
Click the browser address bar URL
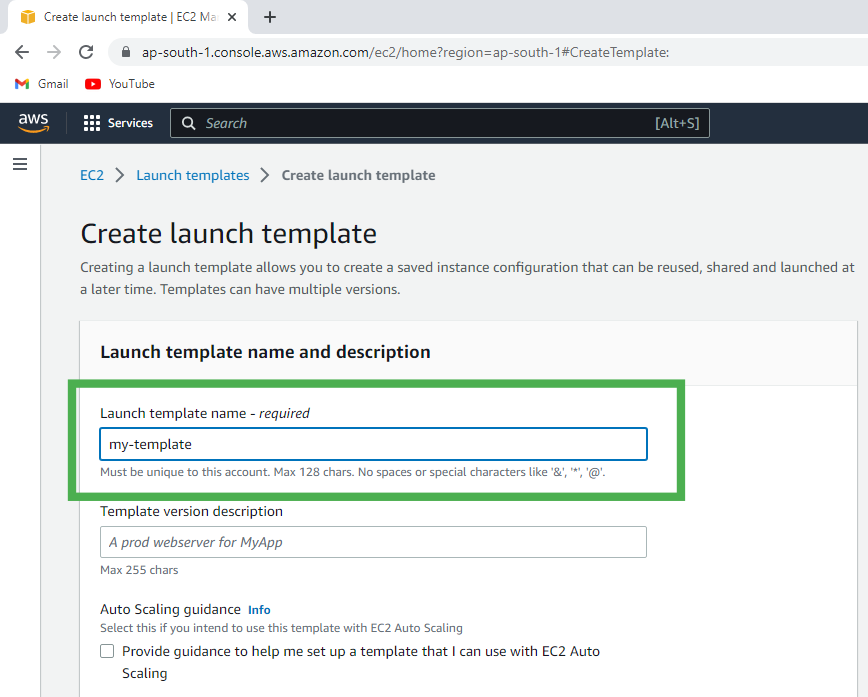pos(405,52)
